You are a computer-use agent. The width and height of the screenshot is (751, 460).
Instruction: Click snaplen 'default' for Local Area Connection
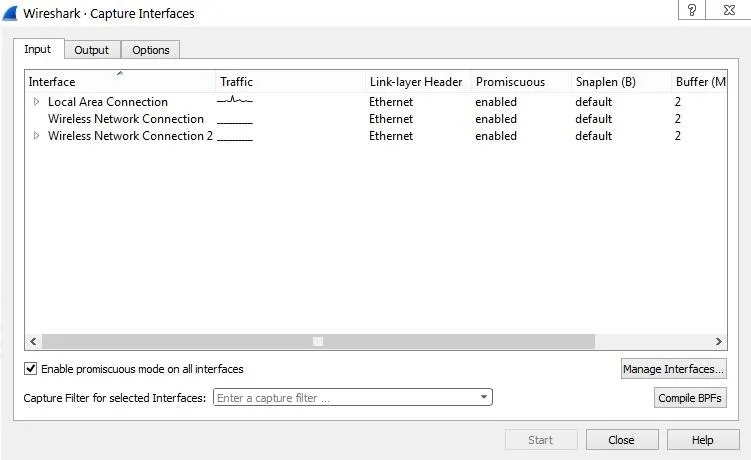(x=593, y=102)
